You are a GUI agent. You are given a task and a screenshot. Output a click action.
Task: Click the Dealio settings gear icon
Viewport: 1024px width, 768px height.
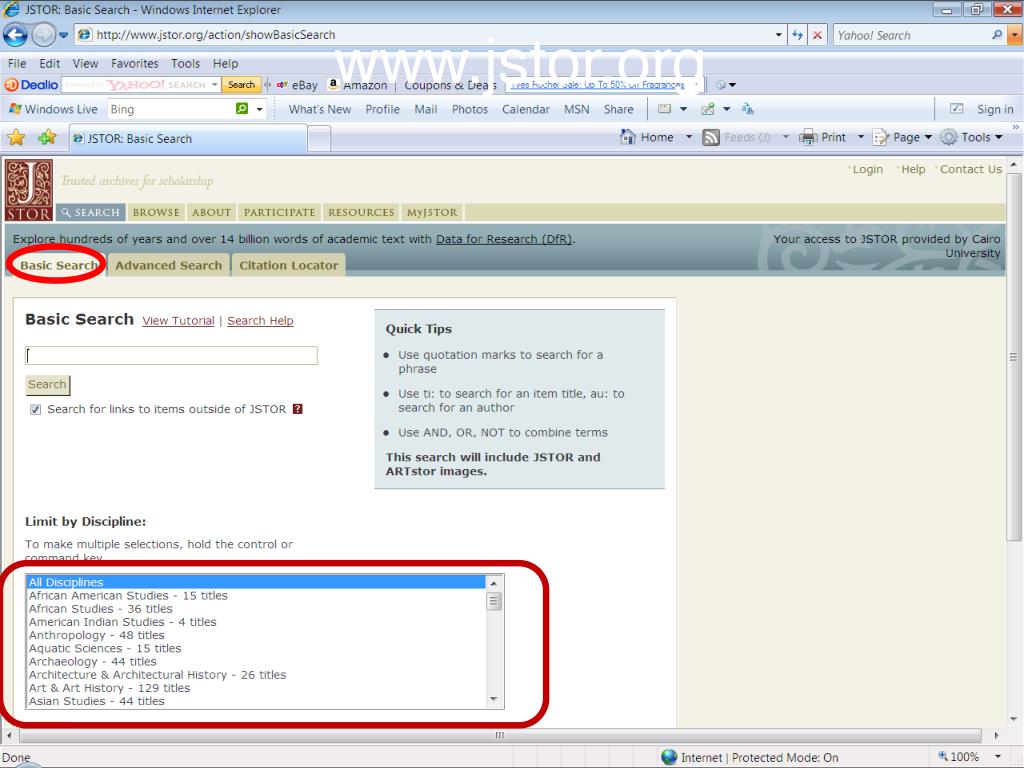tap(721, 85)
